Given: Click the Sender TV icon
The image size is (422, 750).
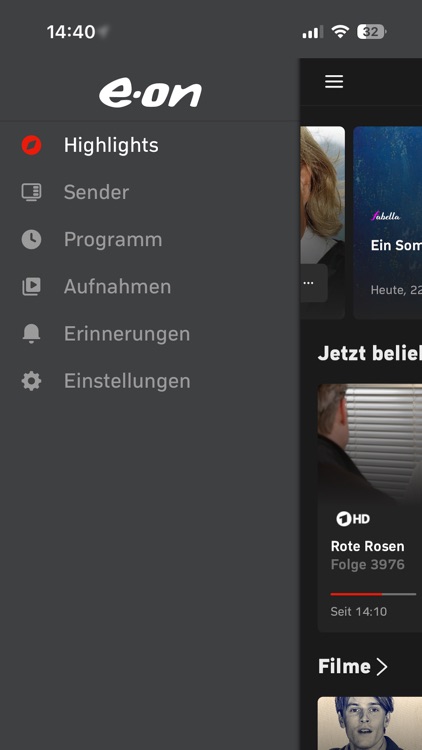Looking at the screenshot, I should [x=32, y=192].
